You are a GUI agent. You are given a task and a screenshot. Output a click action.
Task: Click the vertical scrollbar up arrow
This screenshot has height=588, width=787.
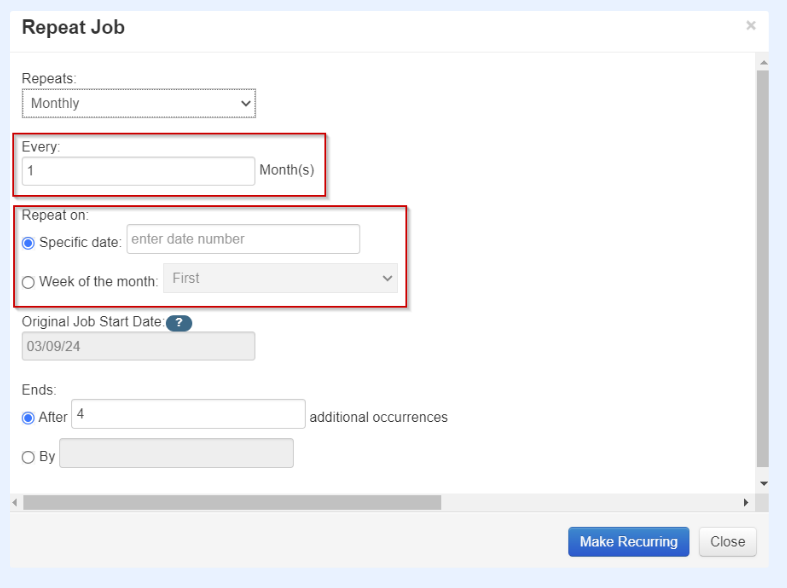[x=763, y=63]
